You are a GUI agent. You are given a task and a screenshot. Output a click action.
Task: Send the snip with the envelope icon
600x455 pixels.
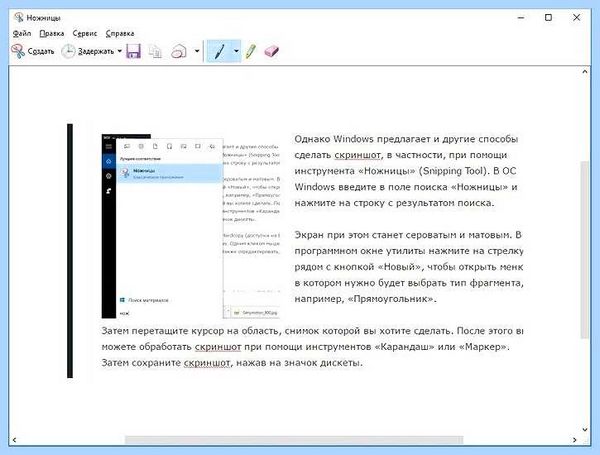tap(179, 51)
